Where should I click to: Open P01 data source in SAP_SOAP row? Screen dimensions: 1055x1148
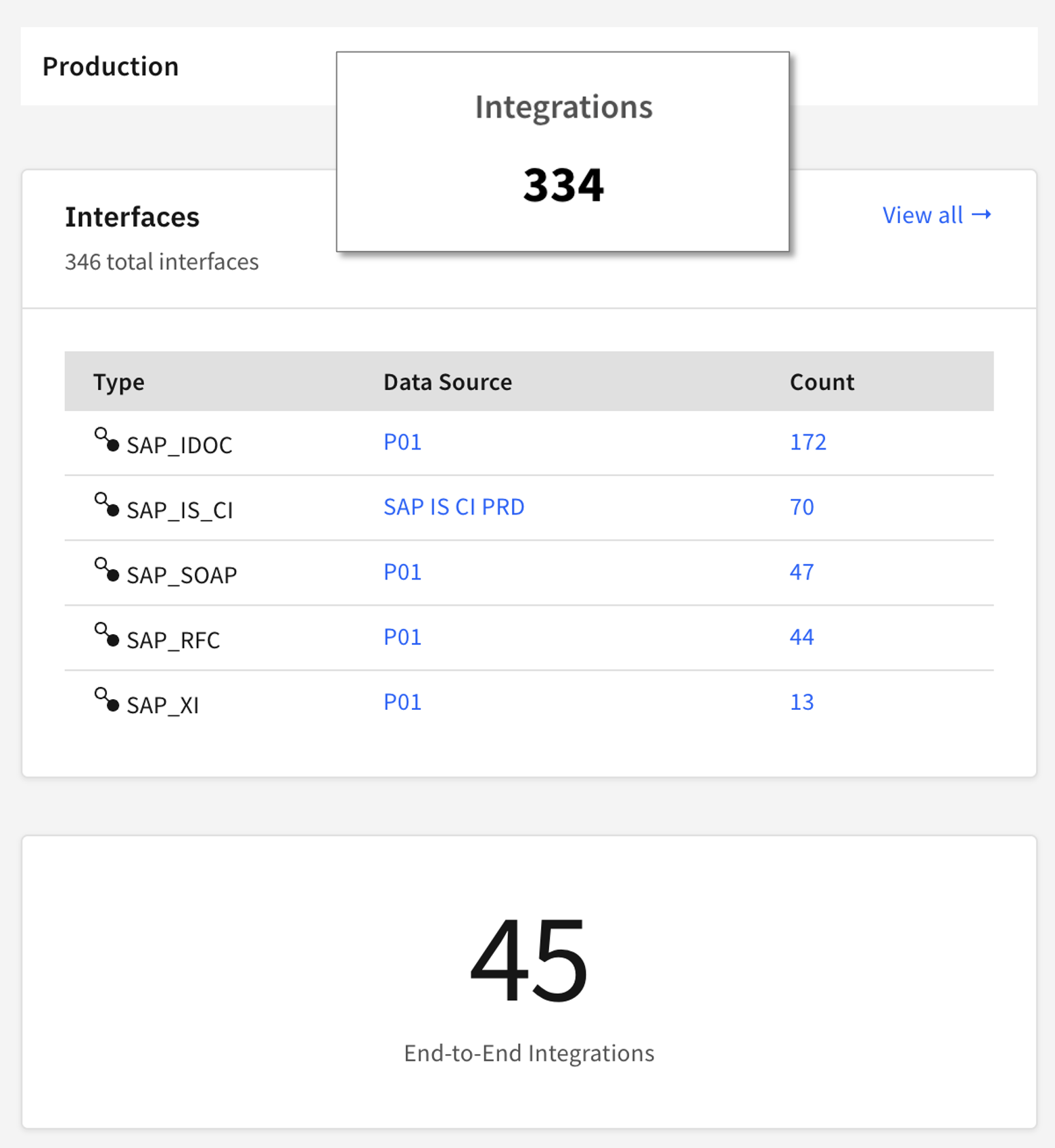(x=402, y=572)
